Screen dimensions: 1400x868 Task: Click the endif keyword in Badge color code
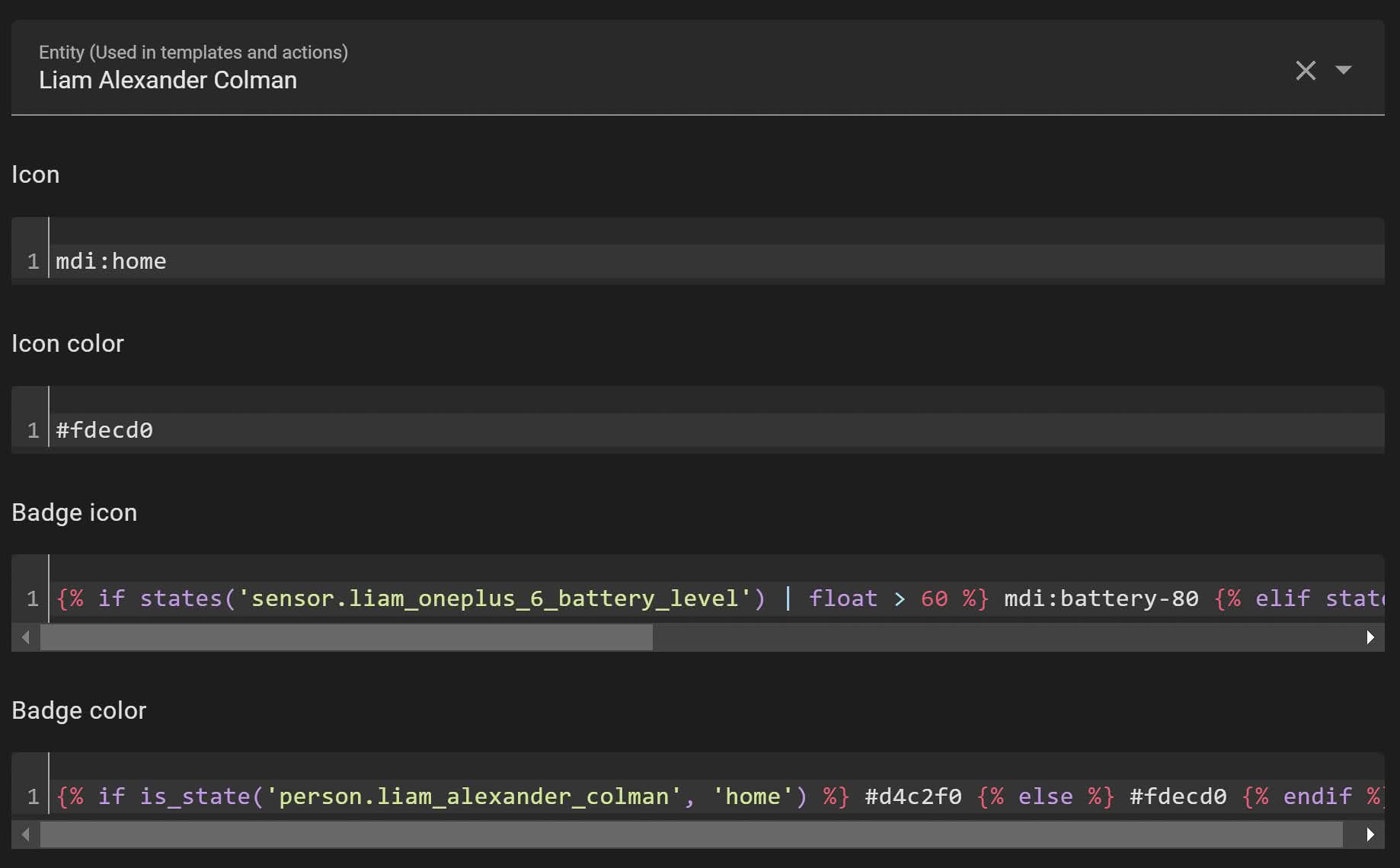click(1318, 796)
